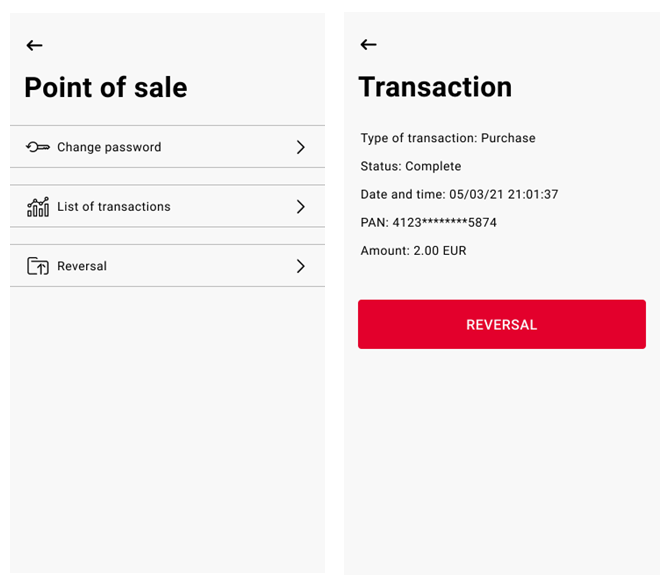Open Reversal via its right chevron
Screen dimensions: 660x587
click(x=300, y=266)
